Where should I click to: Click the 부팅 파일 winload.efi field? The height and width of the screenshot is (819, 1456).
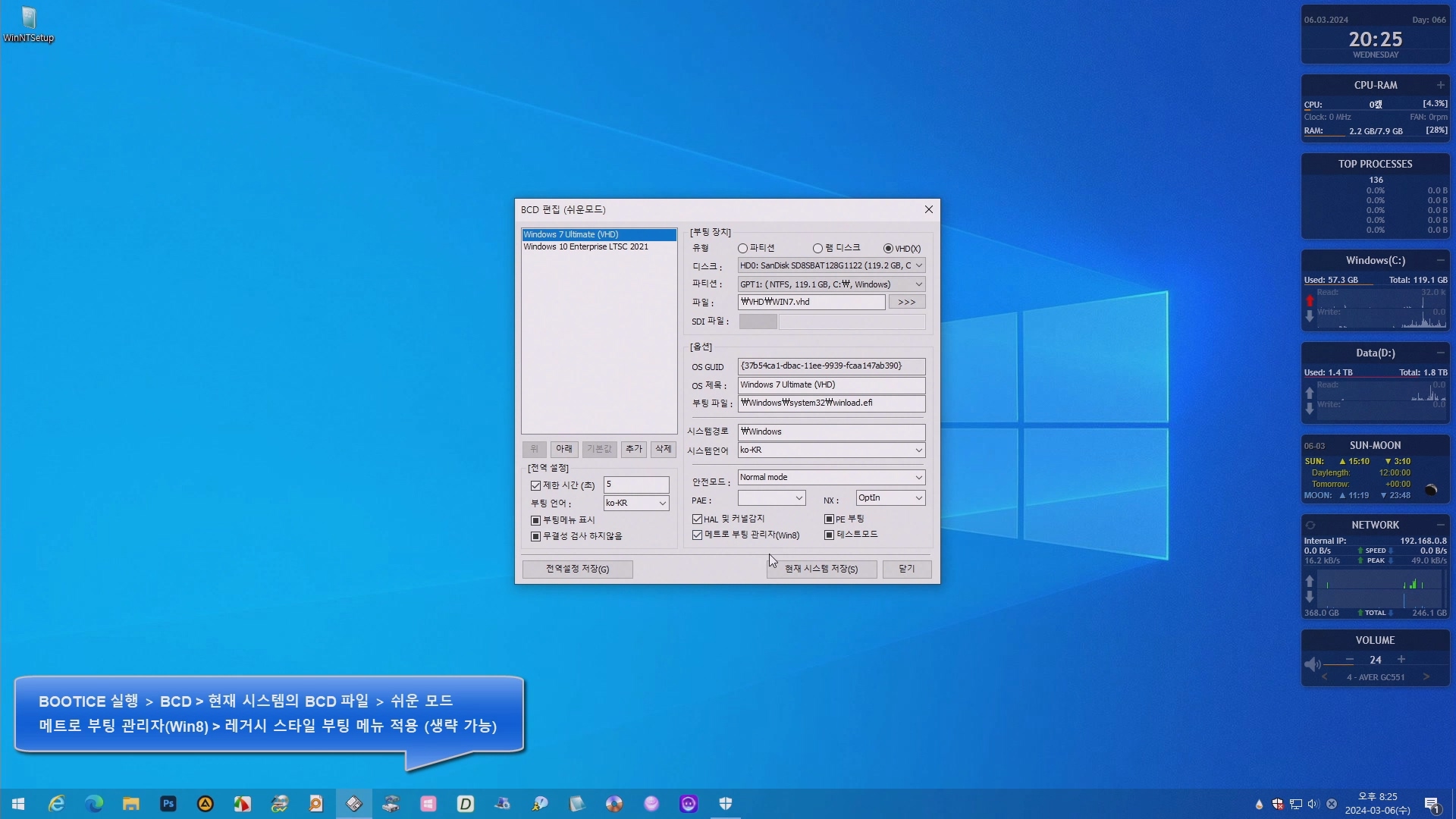coord(831,403)
